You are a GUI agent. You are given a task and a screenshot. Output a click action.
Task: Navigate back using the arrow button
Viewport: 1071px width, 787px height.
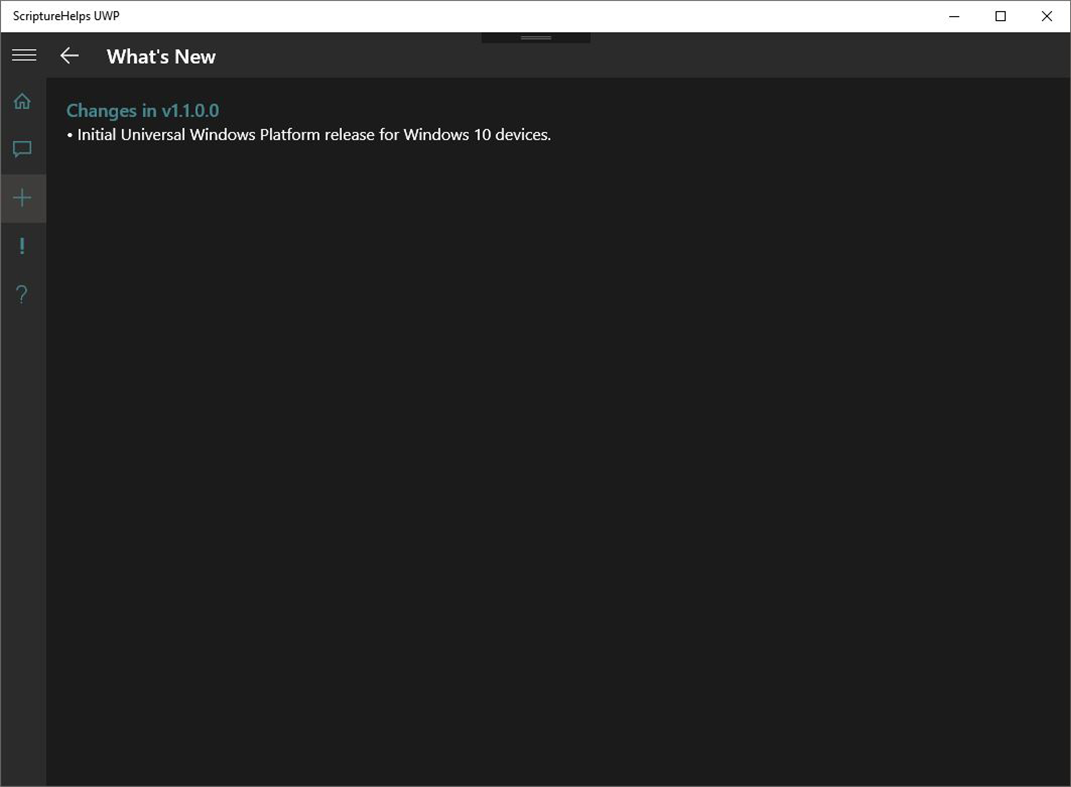click(x=68, y=56)
